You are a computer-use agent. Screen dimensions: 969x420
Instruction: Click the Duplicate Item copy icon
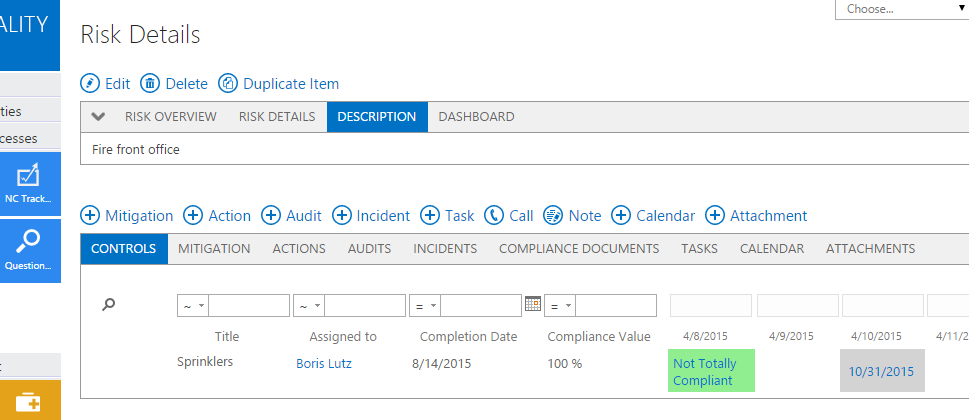coord(228,83)
